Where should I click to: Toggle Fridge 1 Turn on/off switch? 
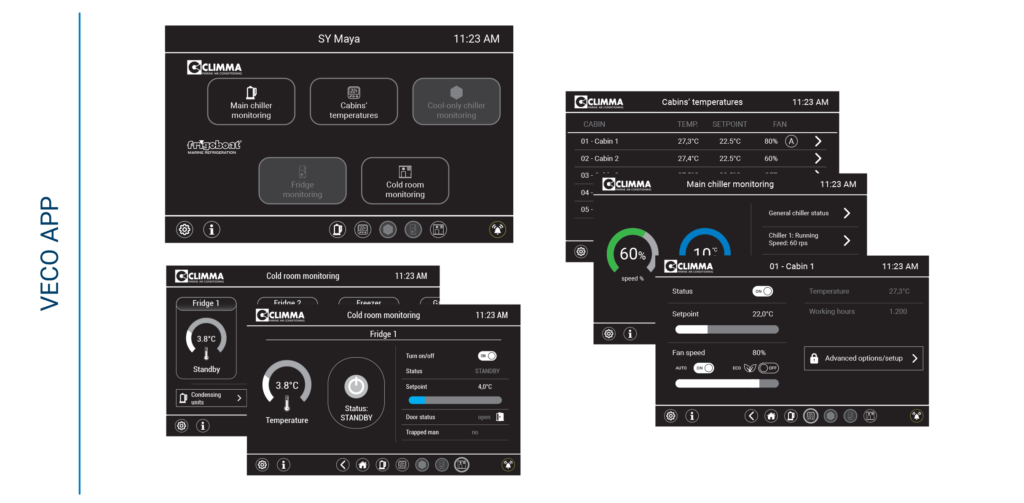tap(486, 355)
